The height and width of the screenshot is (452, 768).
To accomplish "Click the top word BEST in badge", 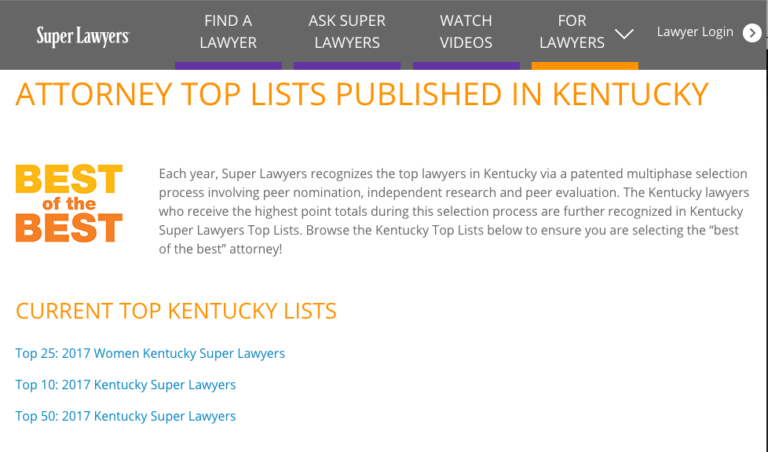I will point(69,179).
